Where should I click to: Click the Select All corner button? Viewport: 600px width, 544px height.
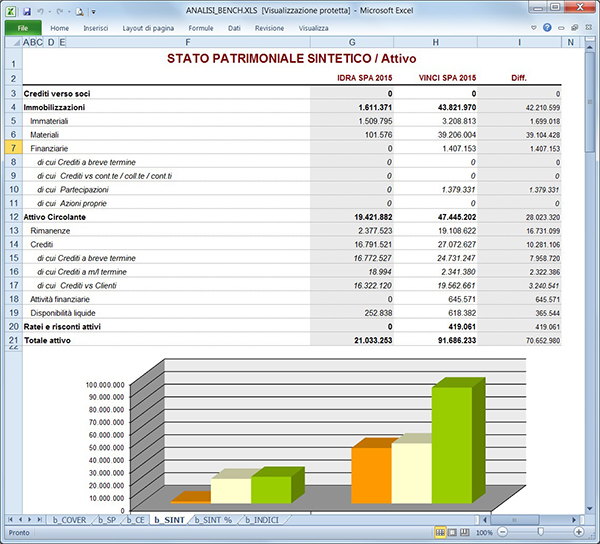[15, 42]
